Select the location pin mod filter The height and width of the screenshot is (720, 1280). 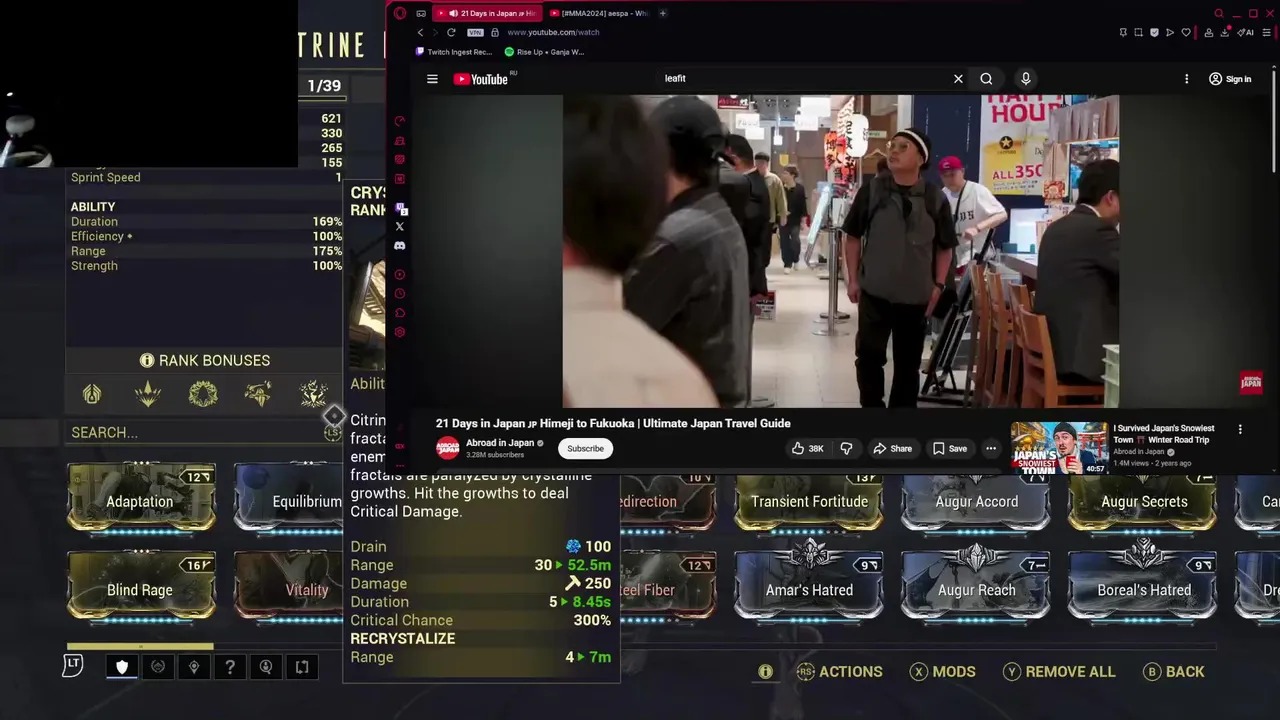tap(194, 667)
